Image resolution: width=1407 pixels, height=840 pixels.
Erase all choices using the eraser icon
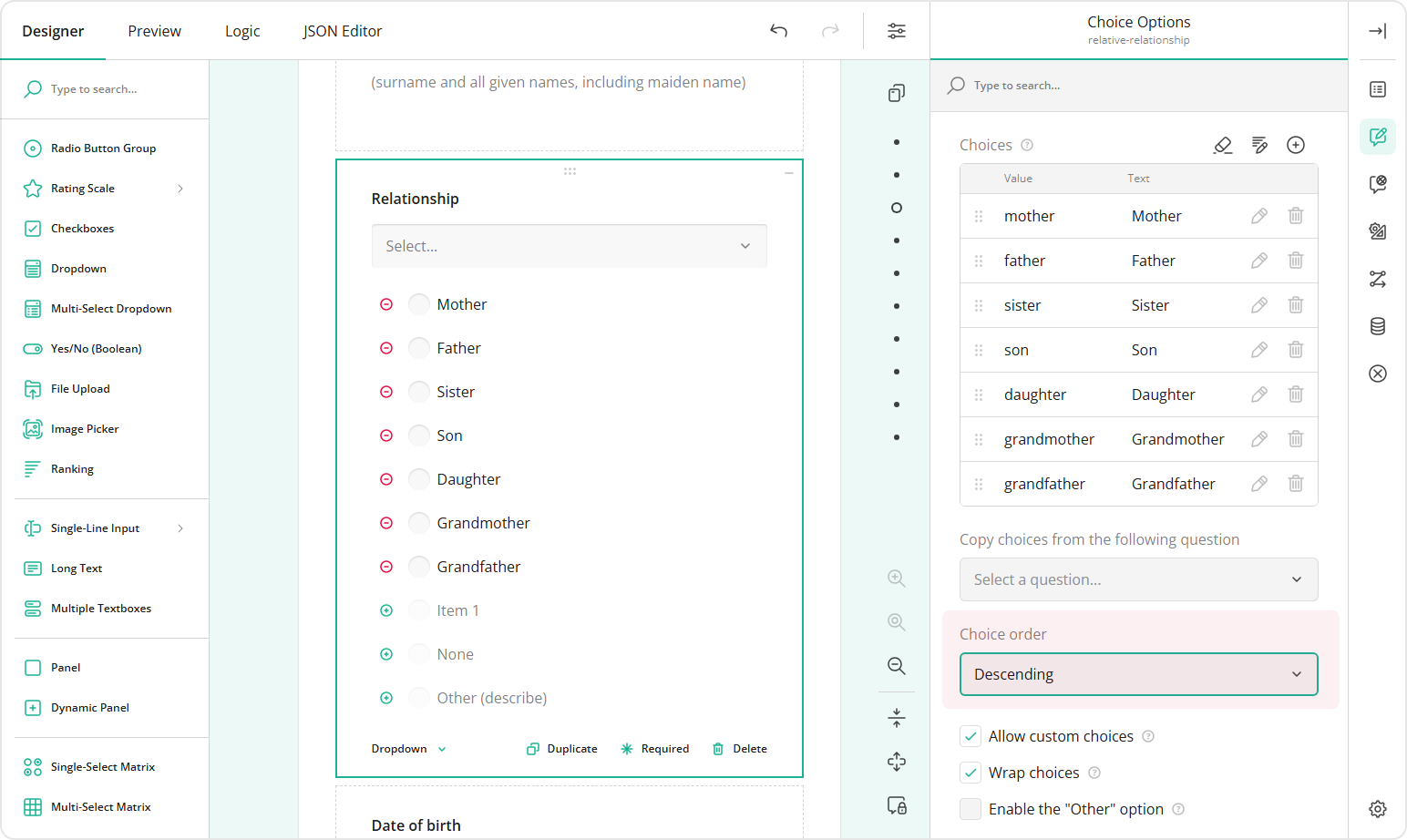click(1223, 144)
